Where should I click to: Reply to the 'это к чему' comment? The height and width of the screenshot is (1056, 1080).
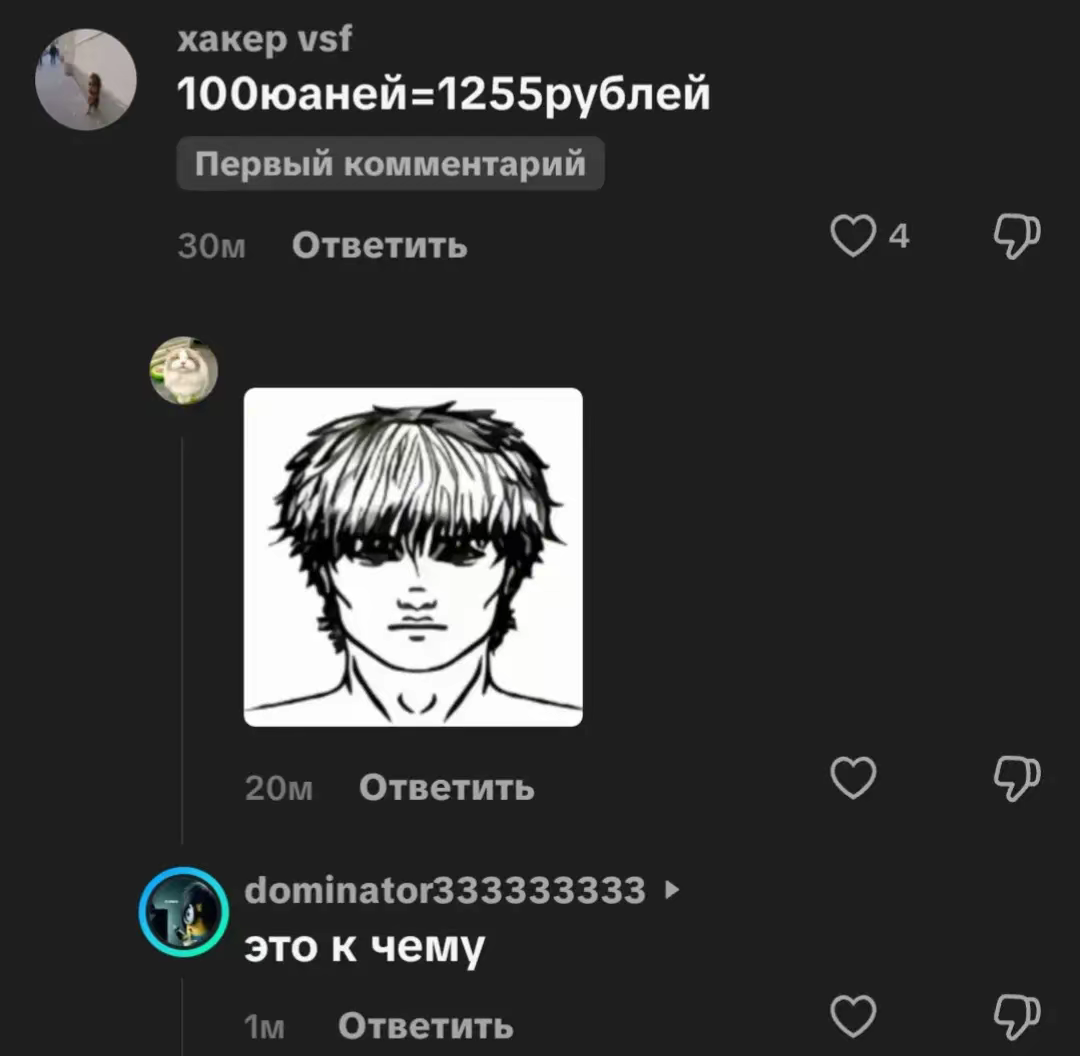tap(426, 1026)
